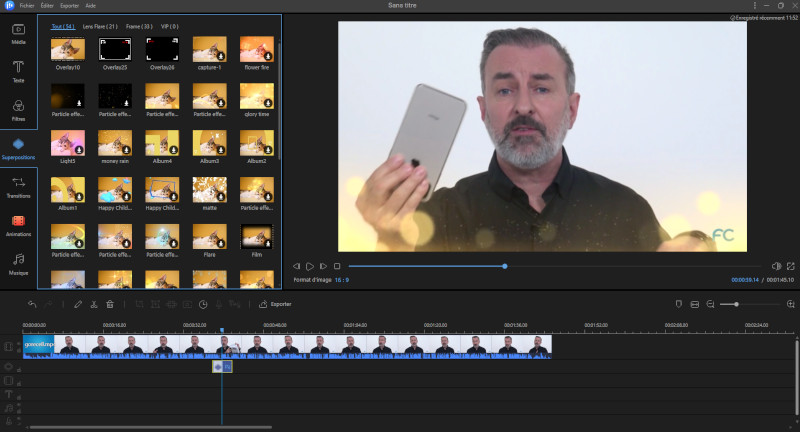Image resolution: width=800 pixels, height=432 pixels.
Task: Open the Animations panel
Action: click(18, 225)
